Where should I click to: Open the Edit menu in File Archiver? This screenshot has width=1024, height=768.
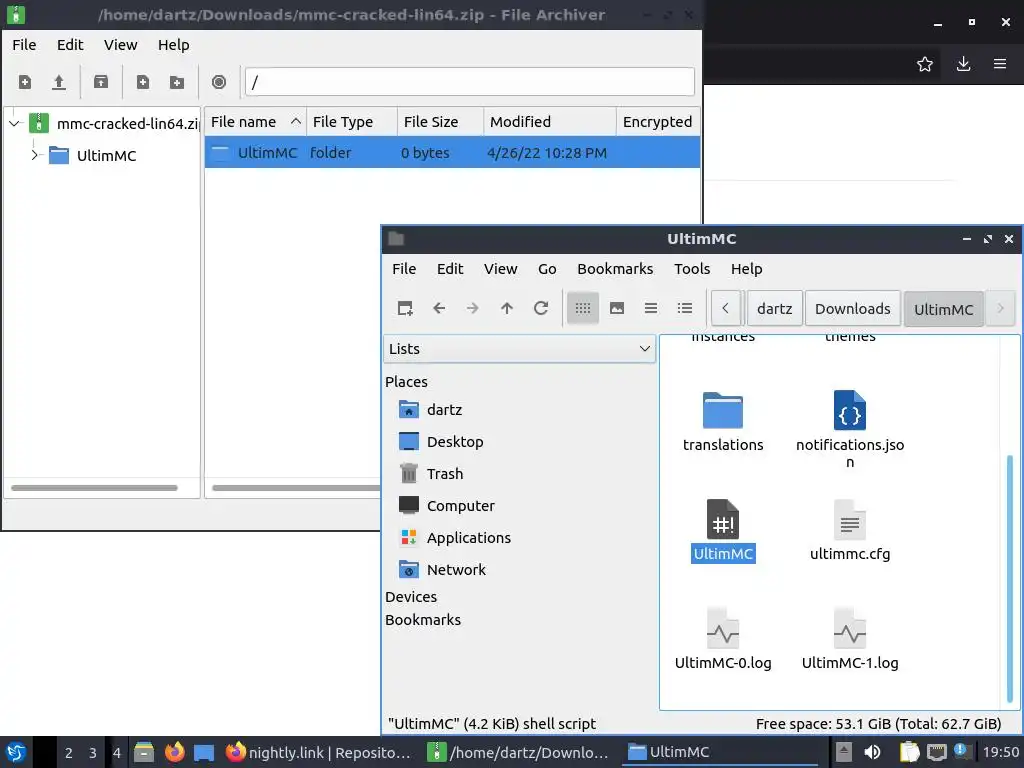point(70,44)
